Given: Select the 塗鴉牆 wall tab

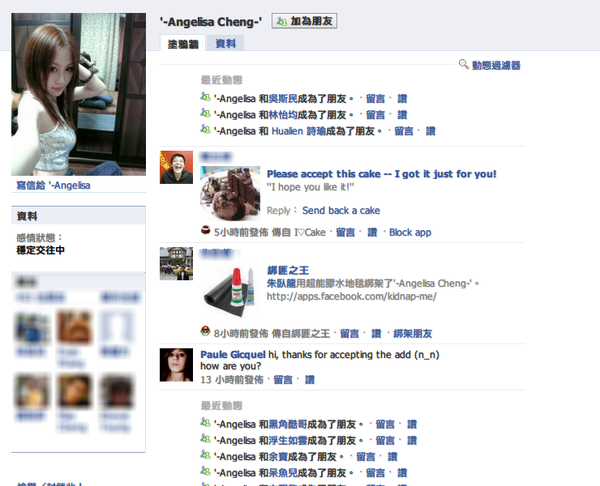Looking at the screenshot, I should click(x=183, y=44).
